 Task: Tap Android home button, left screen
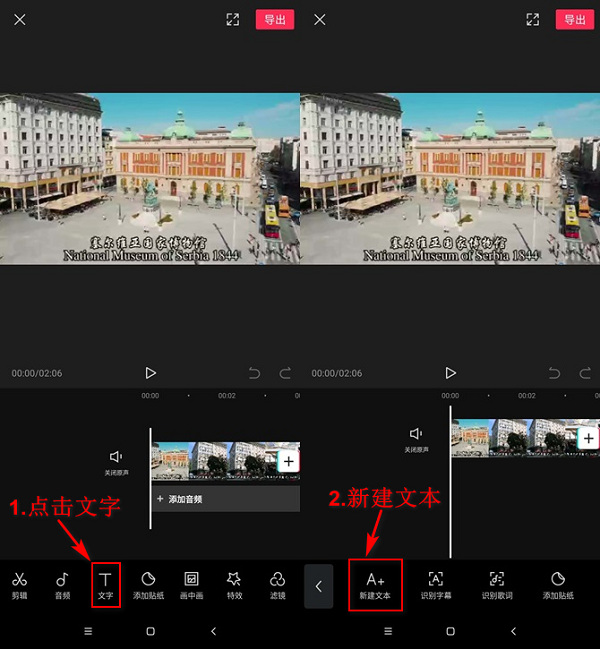(x=151, y=631)
